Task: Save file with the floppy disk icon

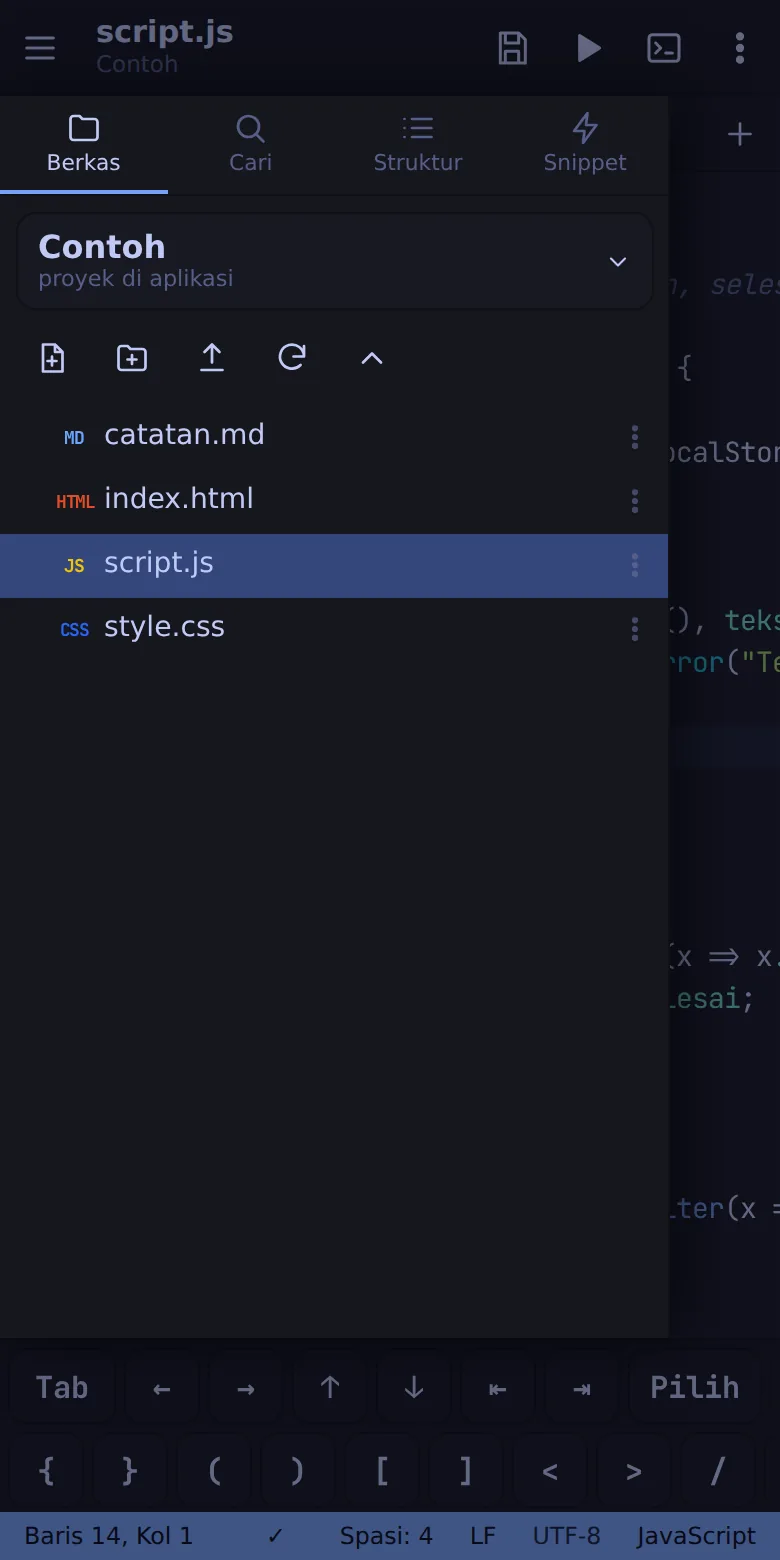Action: (513, 48)
